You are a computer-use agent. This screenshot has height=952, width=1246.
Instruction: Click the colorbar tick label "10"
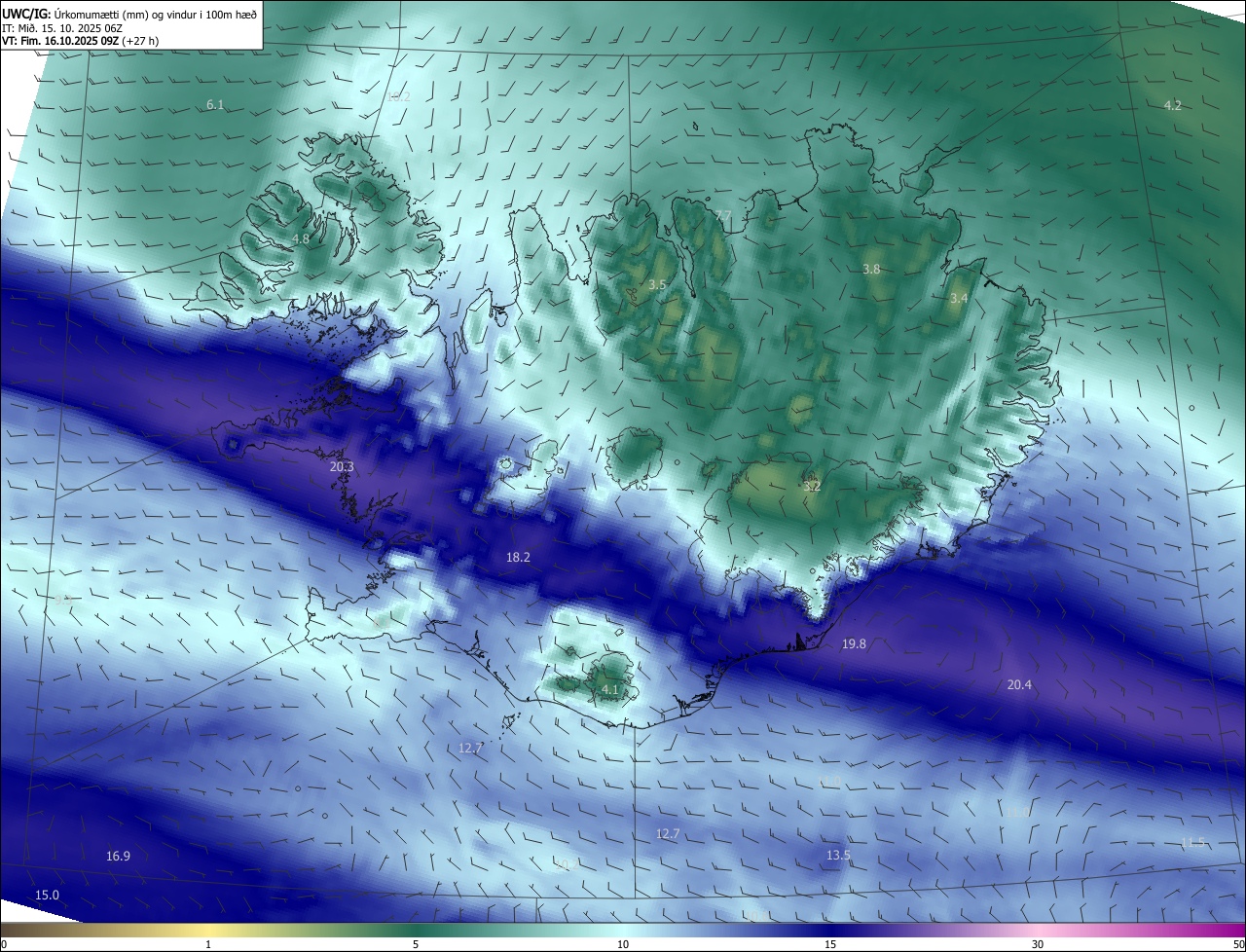[x=623, y=944]
